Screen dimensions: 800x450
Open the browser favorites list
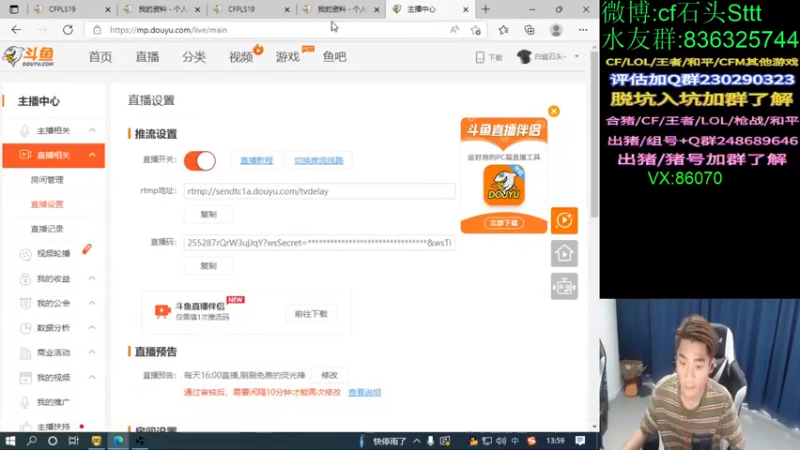click(503, 30)
